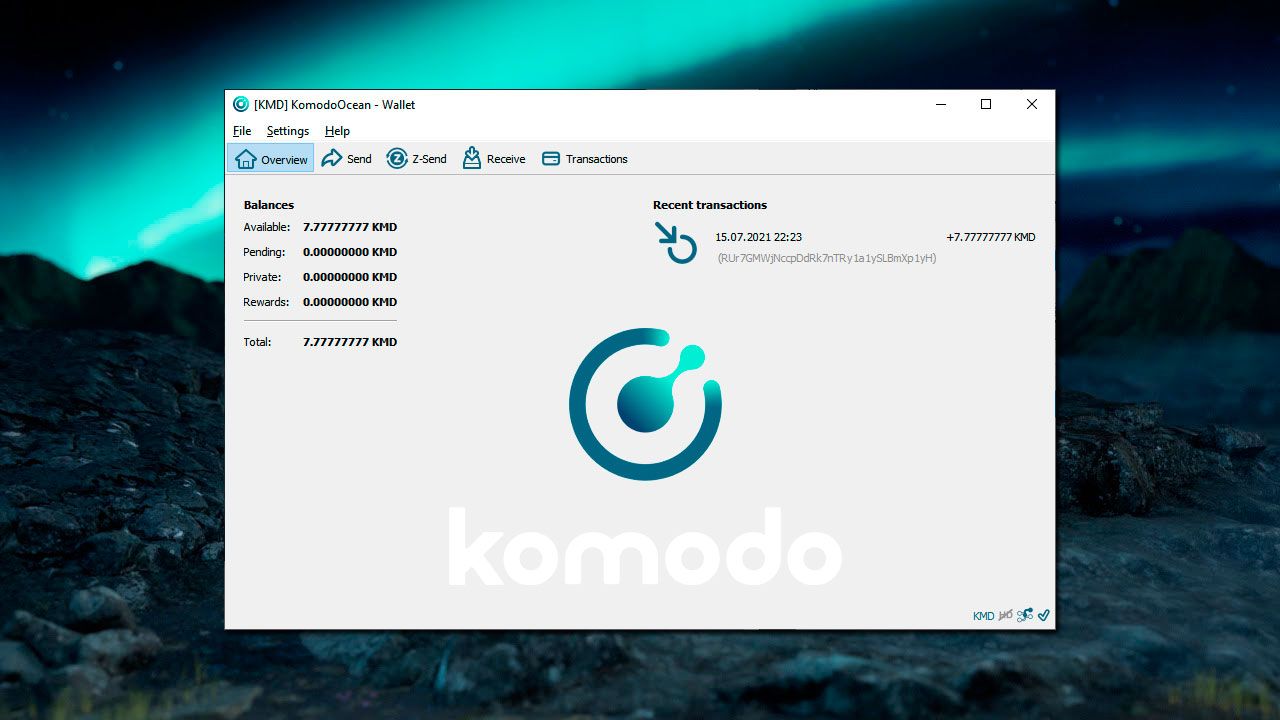The width and height of the screenshot is (1280, 720).
Task: Open Receive via the inbox icon
Action: coord(470,158)
